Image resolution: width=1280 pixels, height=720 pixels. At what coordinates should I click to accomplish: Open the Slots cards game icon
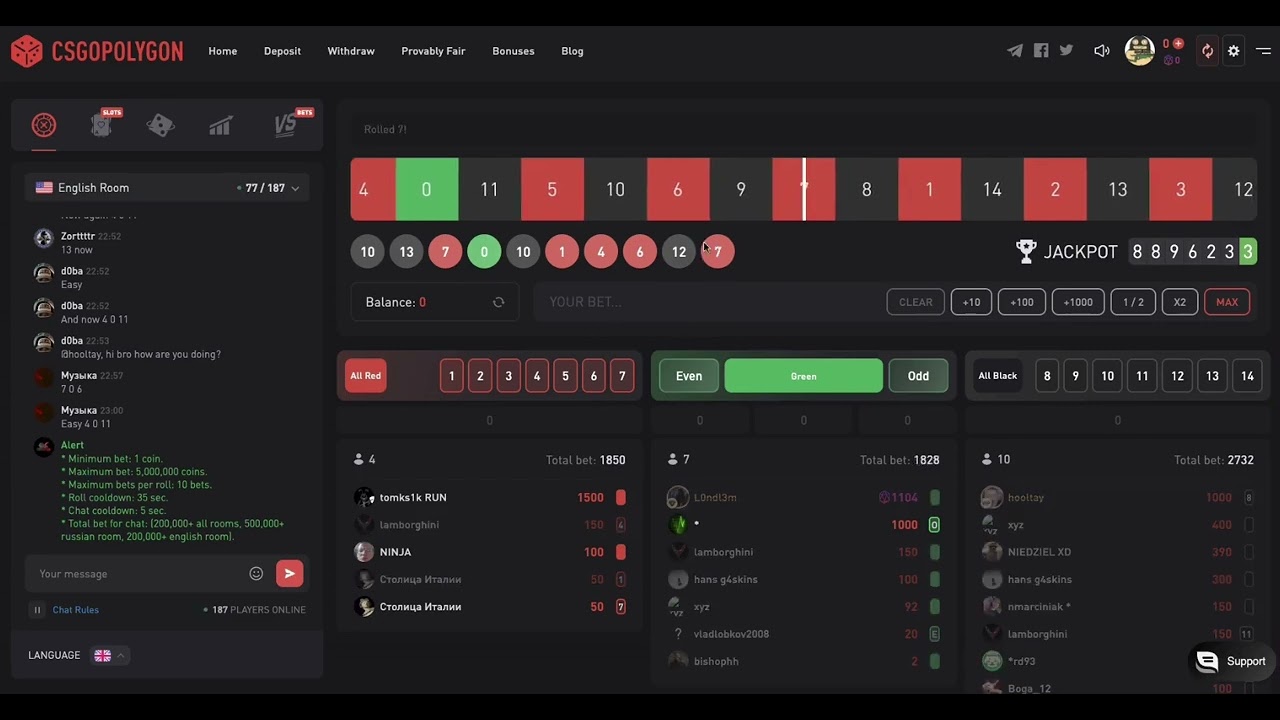tap(101, 125)
